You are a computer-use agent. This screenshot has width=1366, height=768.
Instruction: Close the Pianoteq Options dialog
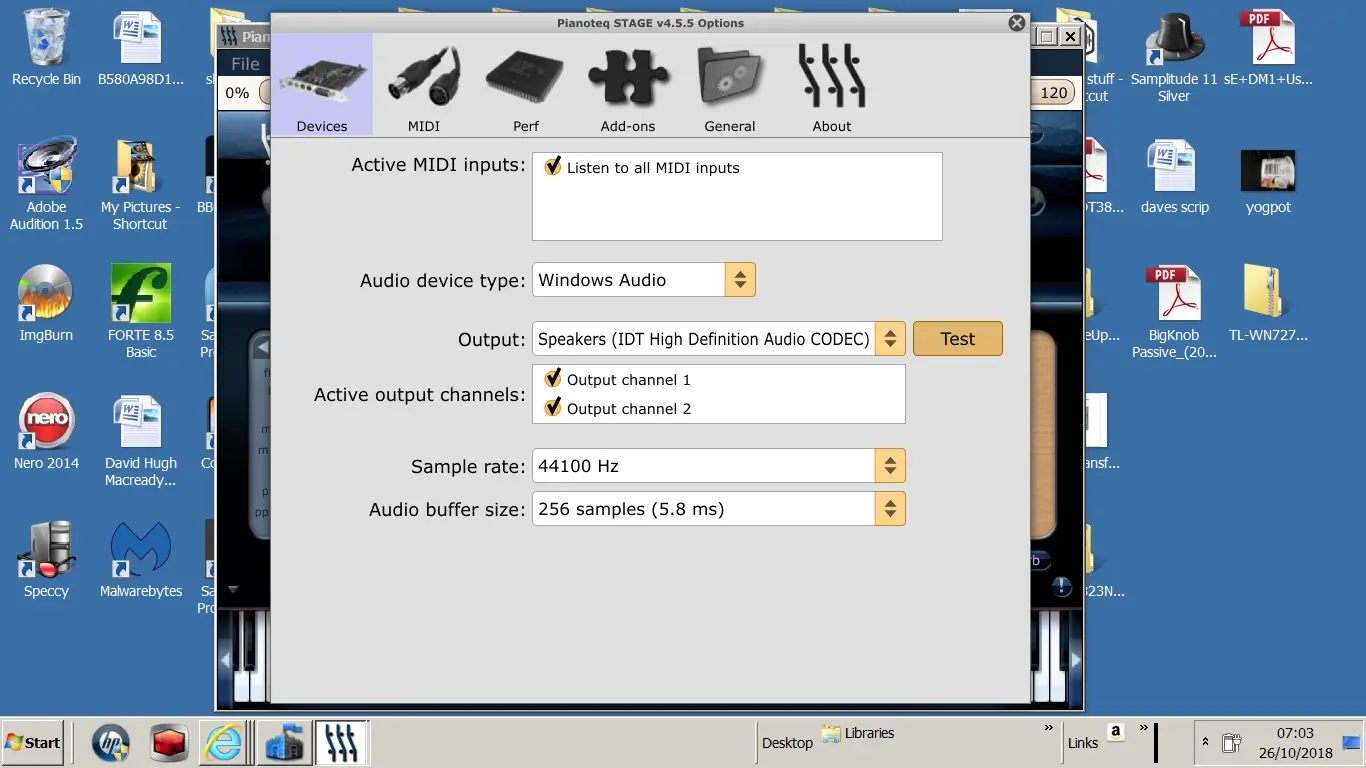tap(1017, 23)
